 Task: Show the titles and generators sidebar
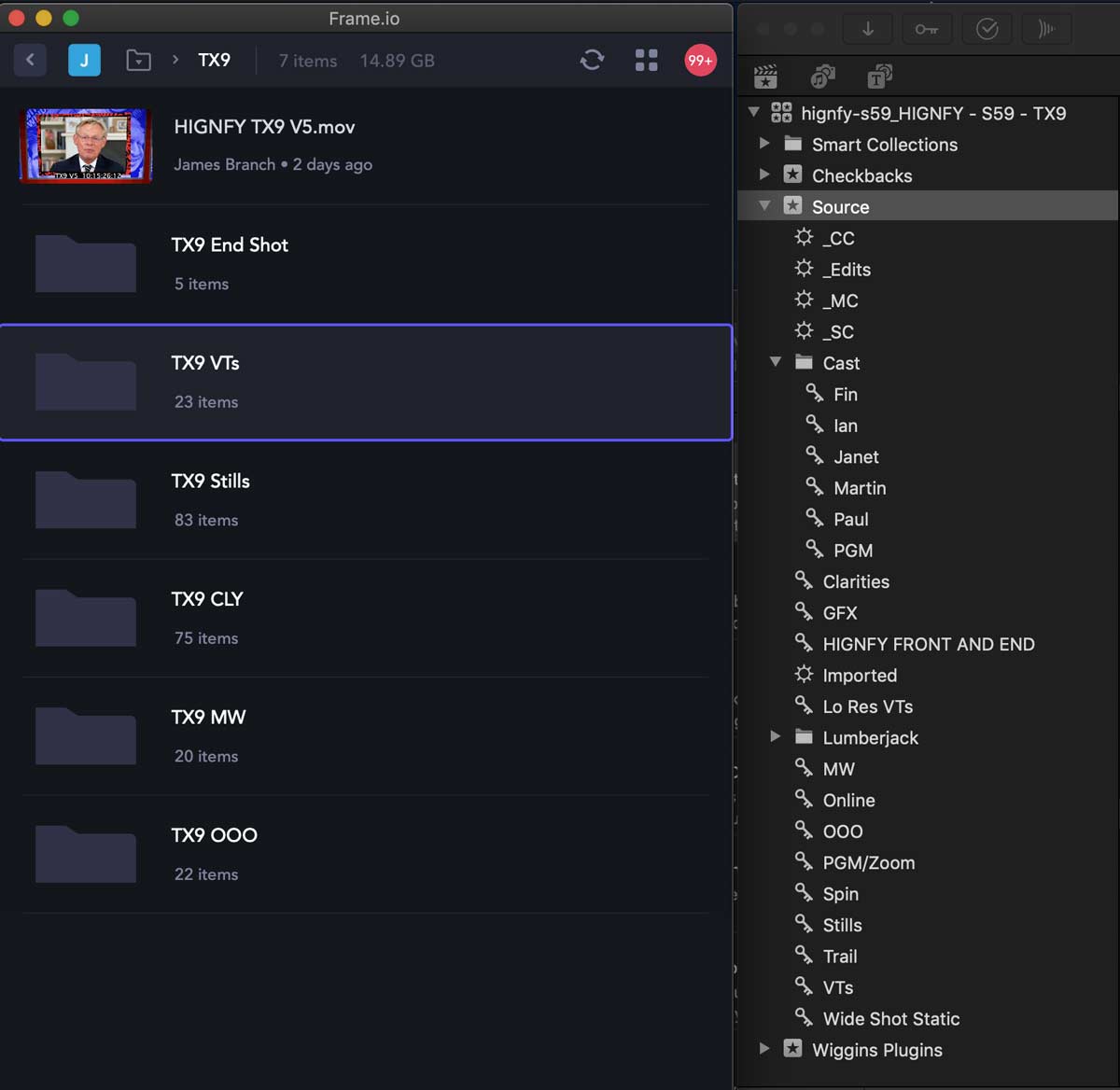click(879, 77)
